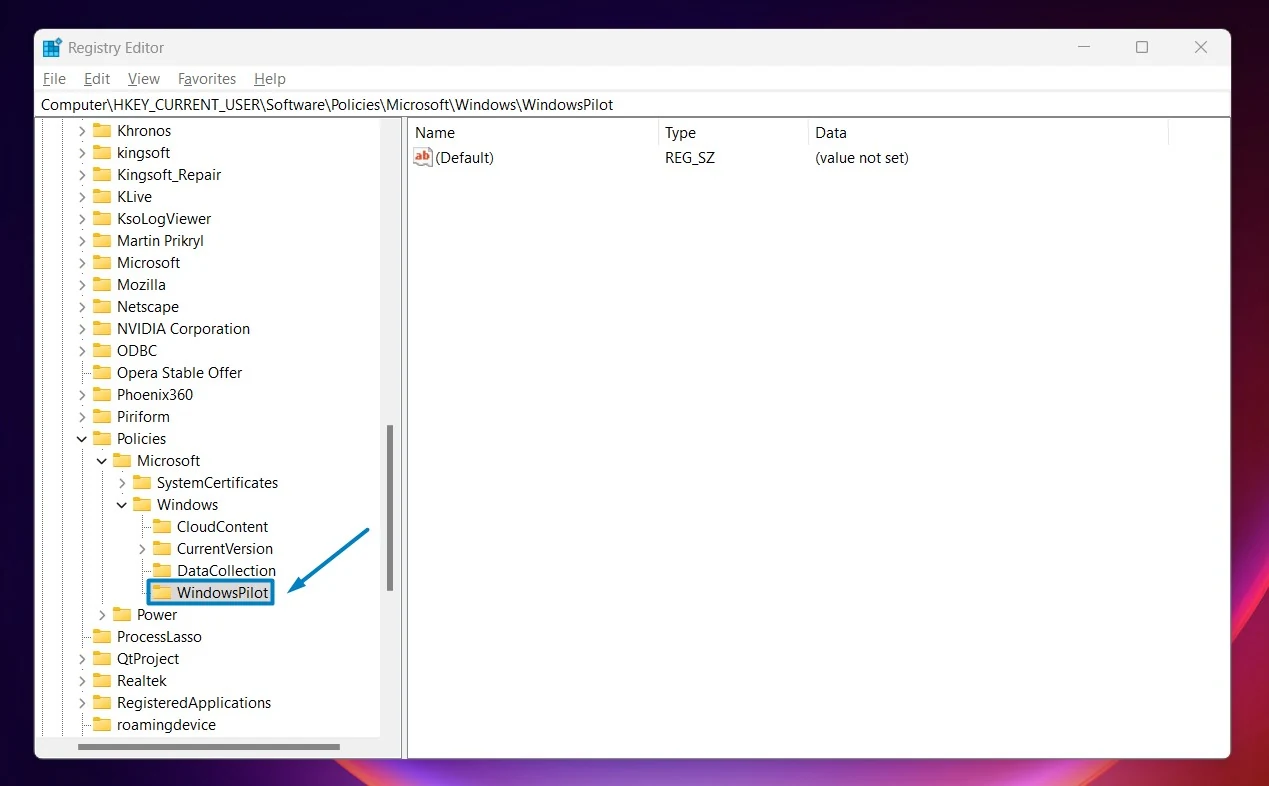Screen dimensions: 1269x786
Task: Collapse the Microsoft key under Policies
Action: [x=102, y=461]
